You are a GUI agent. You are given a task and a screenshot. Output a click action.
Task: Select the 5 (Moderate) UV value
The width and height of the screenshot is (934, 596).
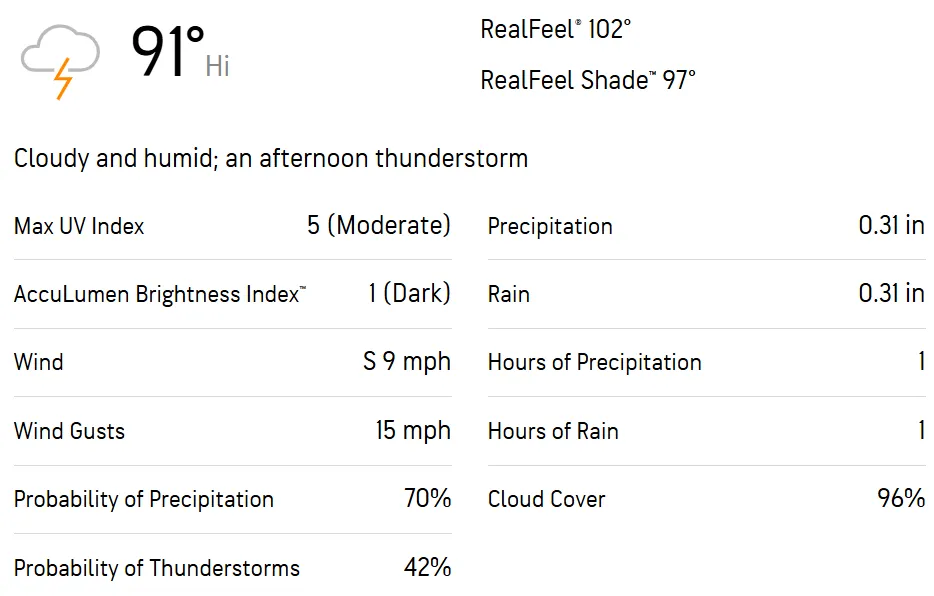(x=379, y=225)
